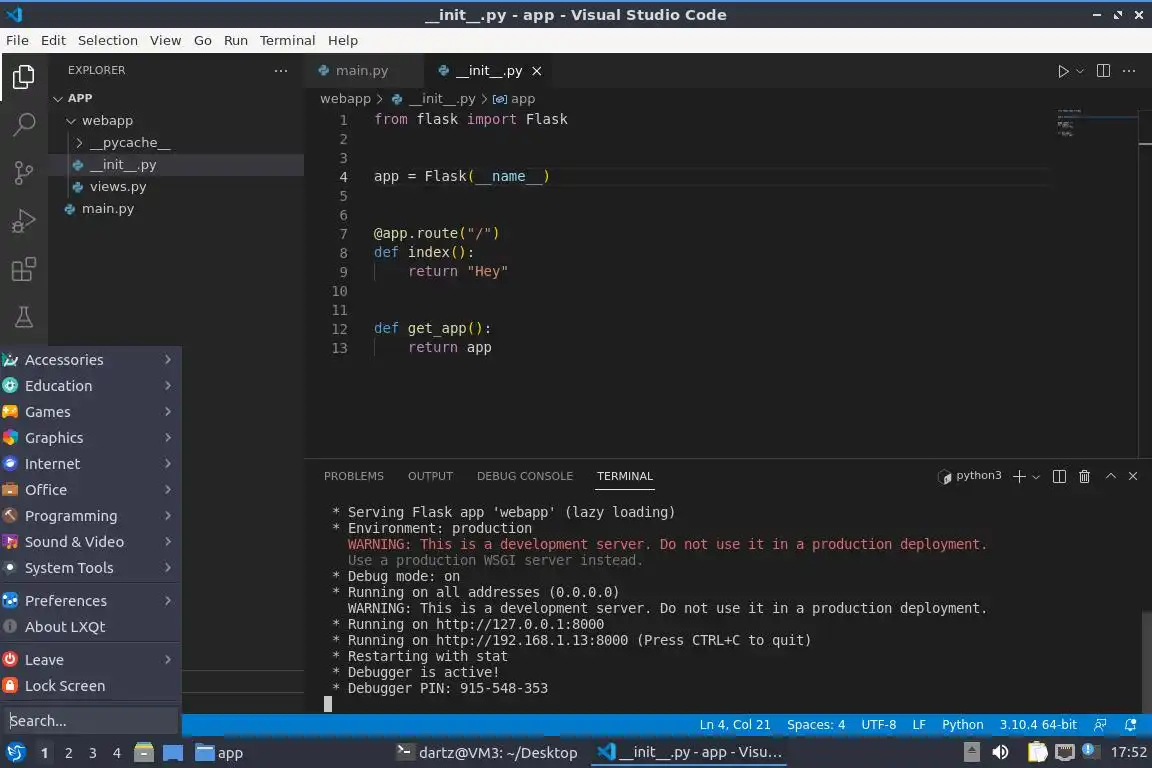Open the Explorer view in activity bar

tap(24, 77)
